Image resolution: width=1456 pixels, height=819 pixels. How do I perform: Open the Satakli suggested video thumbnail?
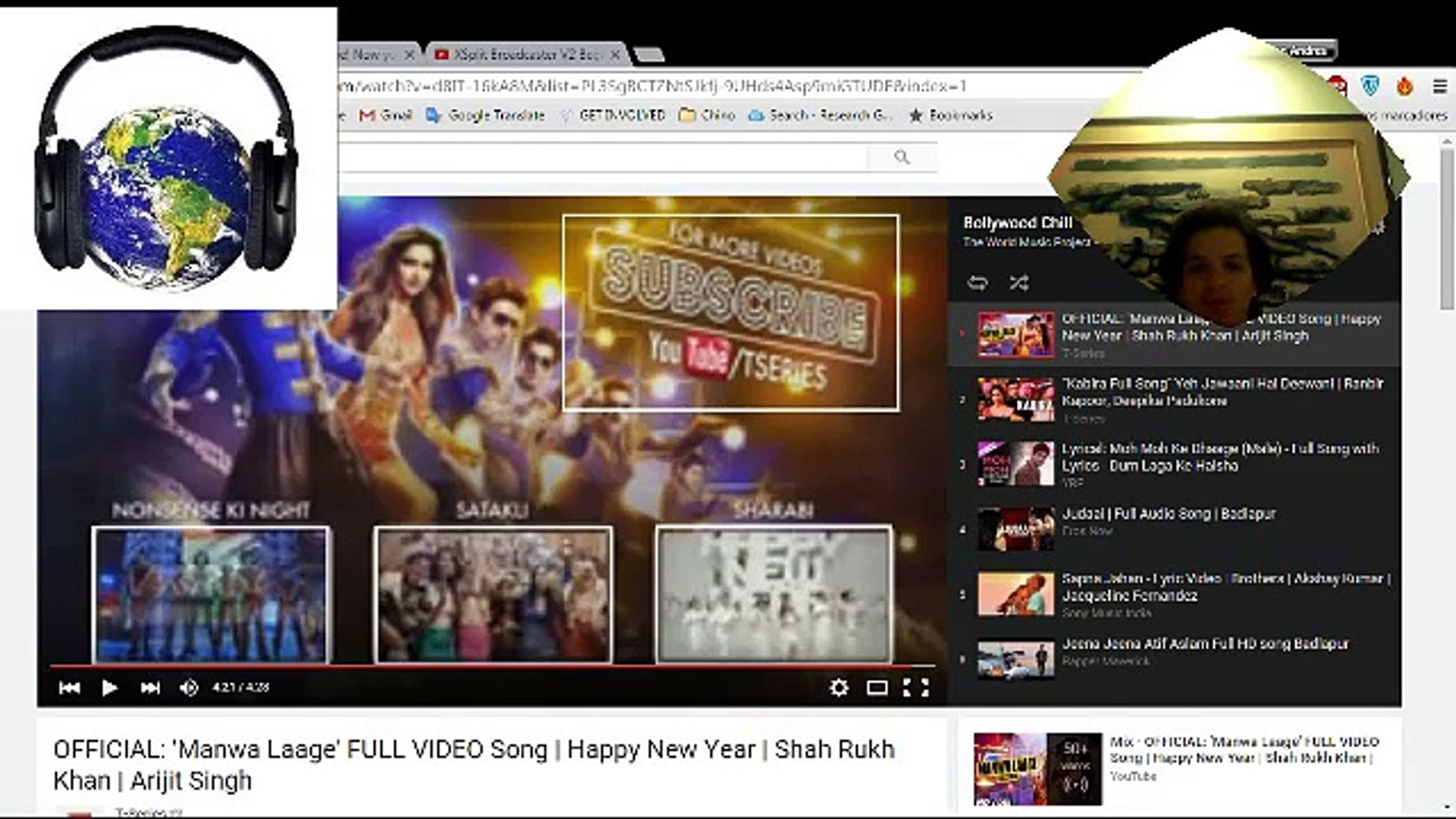pyautogui.click(x=493, y=595)
